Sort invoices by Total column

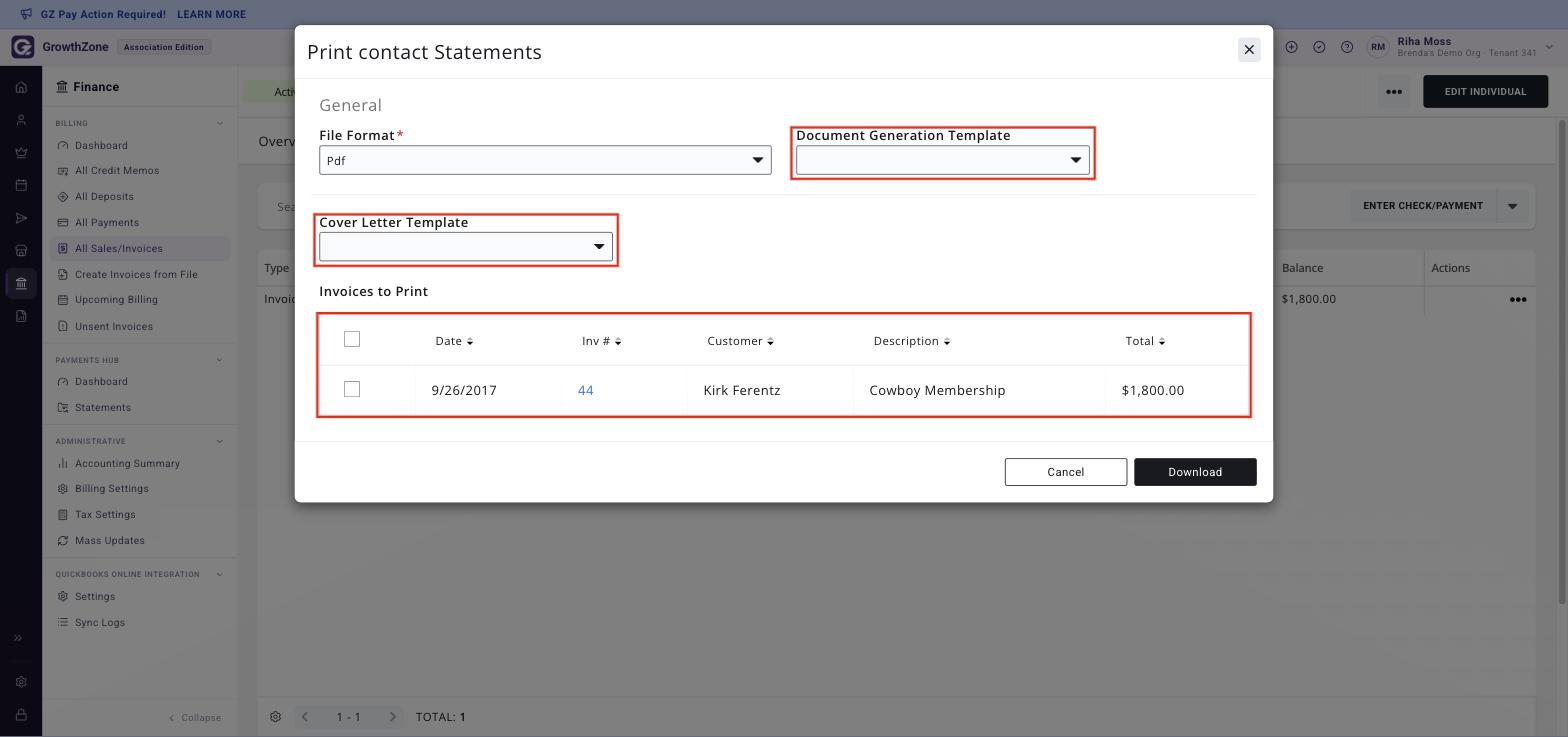[1145, 341]
